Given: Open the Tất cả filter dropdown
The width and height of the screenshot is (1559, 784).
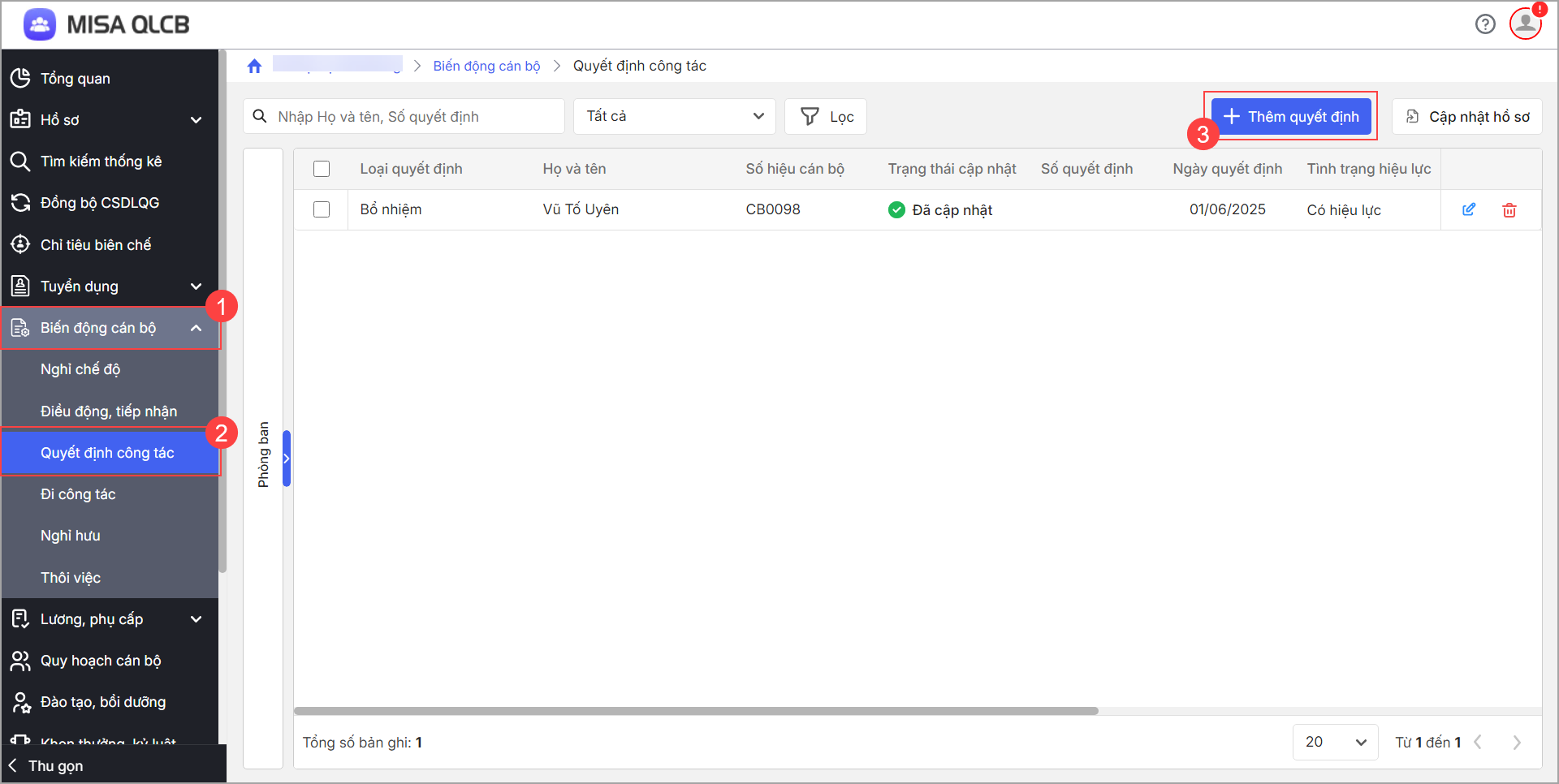Looking at the screenshot, I should point(674,117).
